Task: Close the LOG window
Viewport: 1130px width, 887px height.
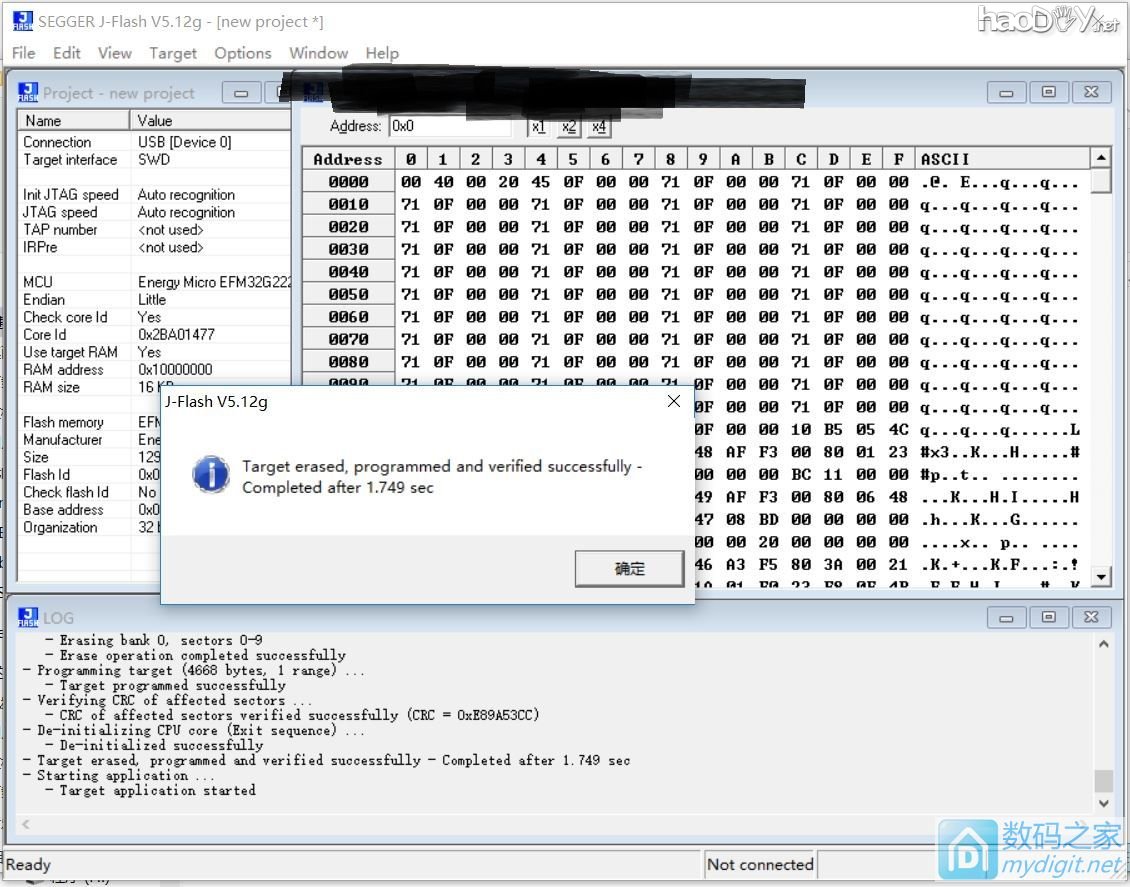Action: (1091, 617)
